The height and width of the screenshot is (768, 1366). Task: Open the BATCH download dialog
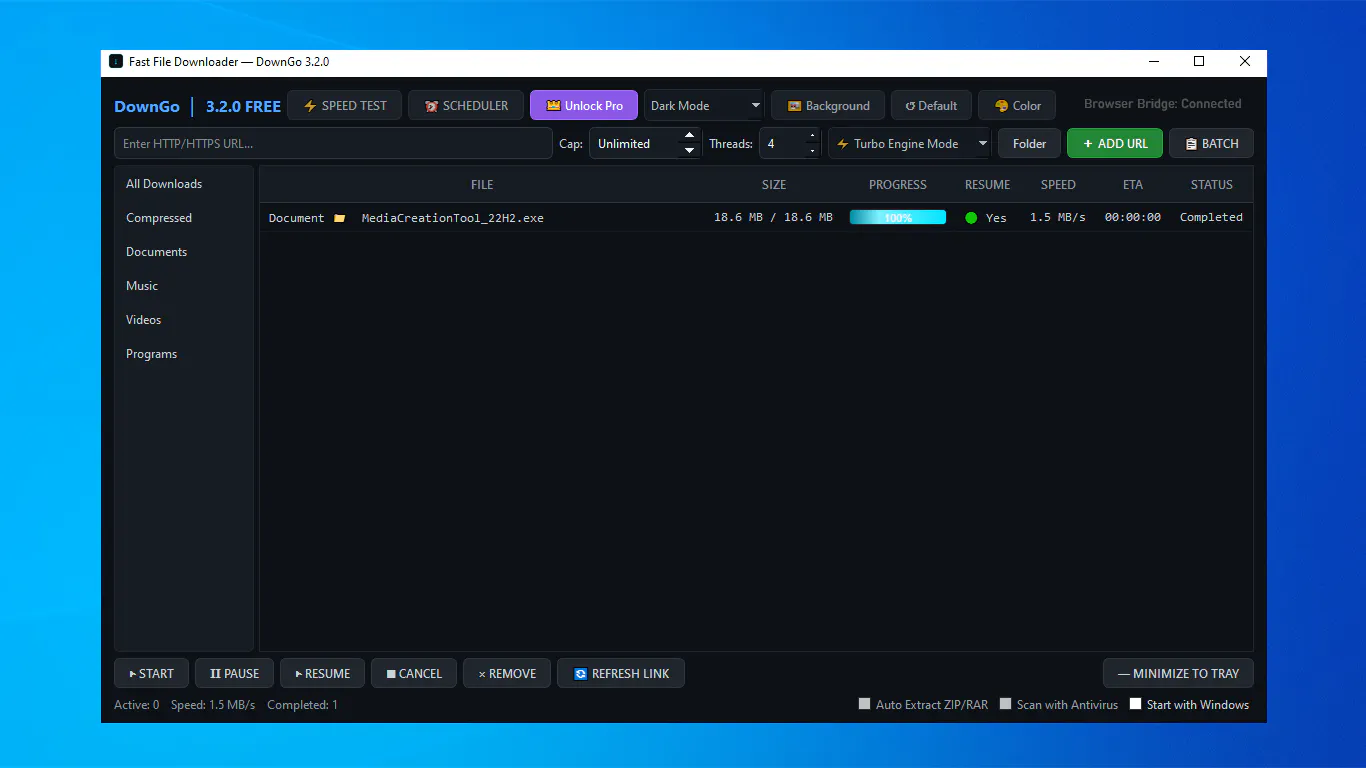pos(1211,143)
